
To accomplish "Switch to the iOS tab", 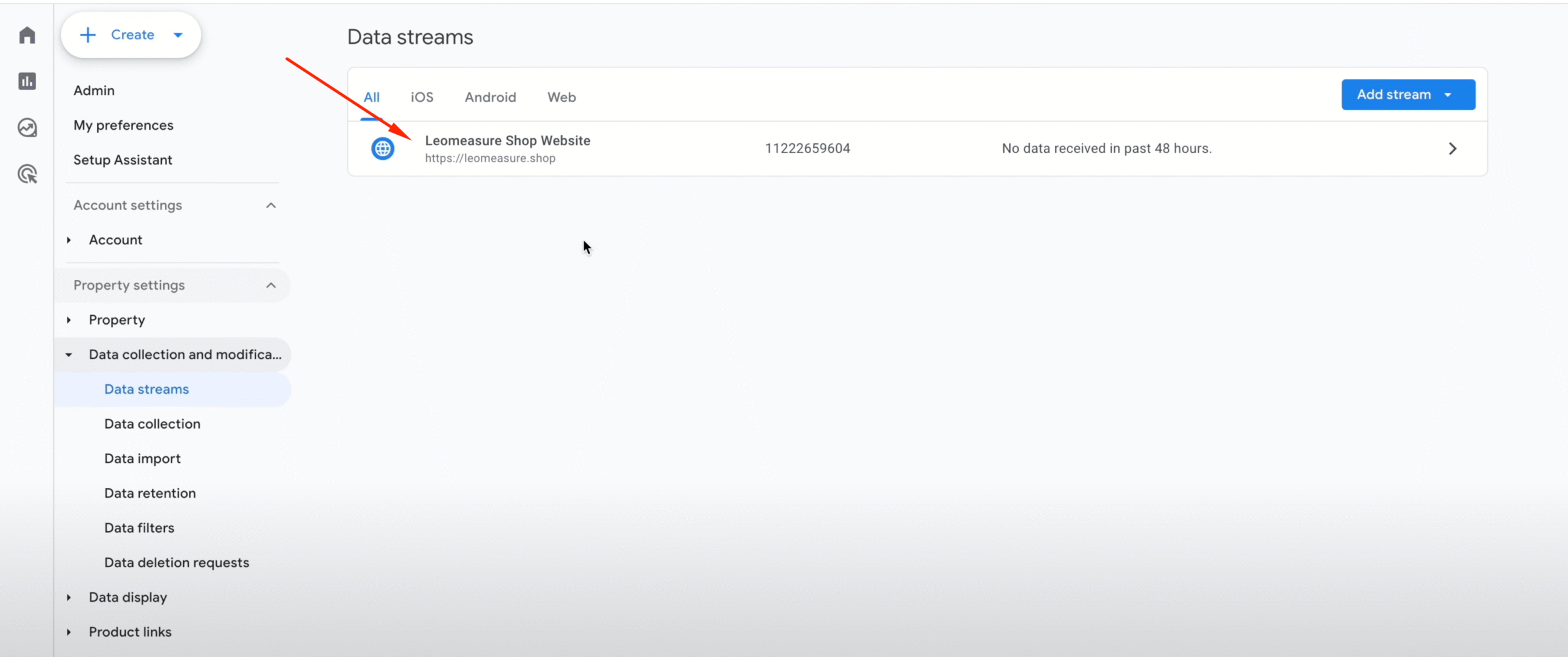I will pos(421,97).
